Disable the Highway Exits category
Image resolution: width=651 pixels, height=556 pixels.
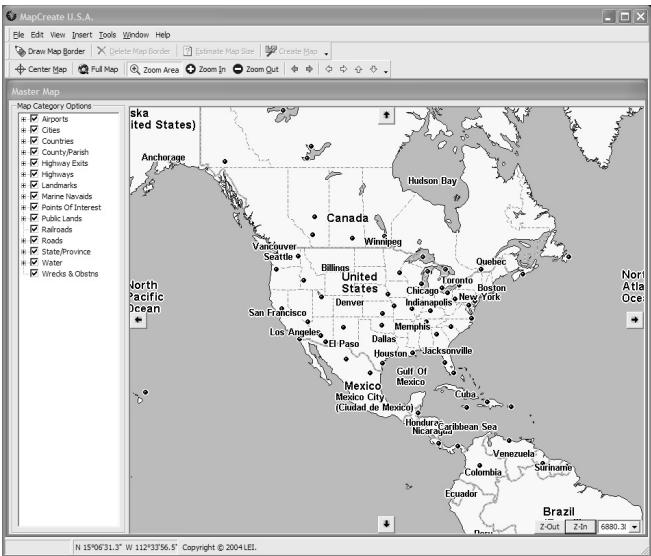coord(34,163)
